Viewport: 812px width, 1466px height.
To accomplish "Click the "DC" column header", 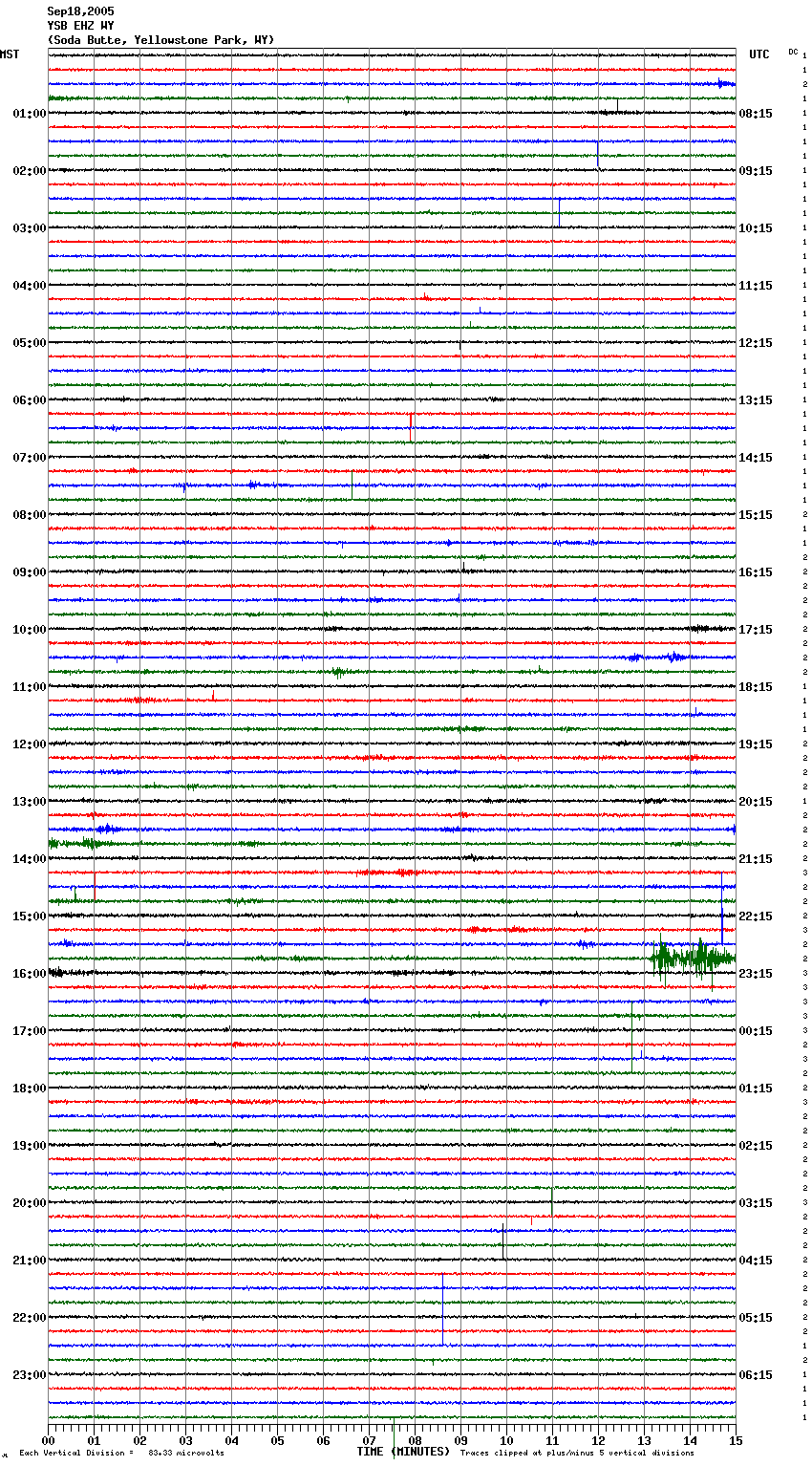I will click(793, 52).
